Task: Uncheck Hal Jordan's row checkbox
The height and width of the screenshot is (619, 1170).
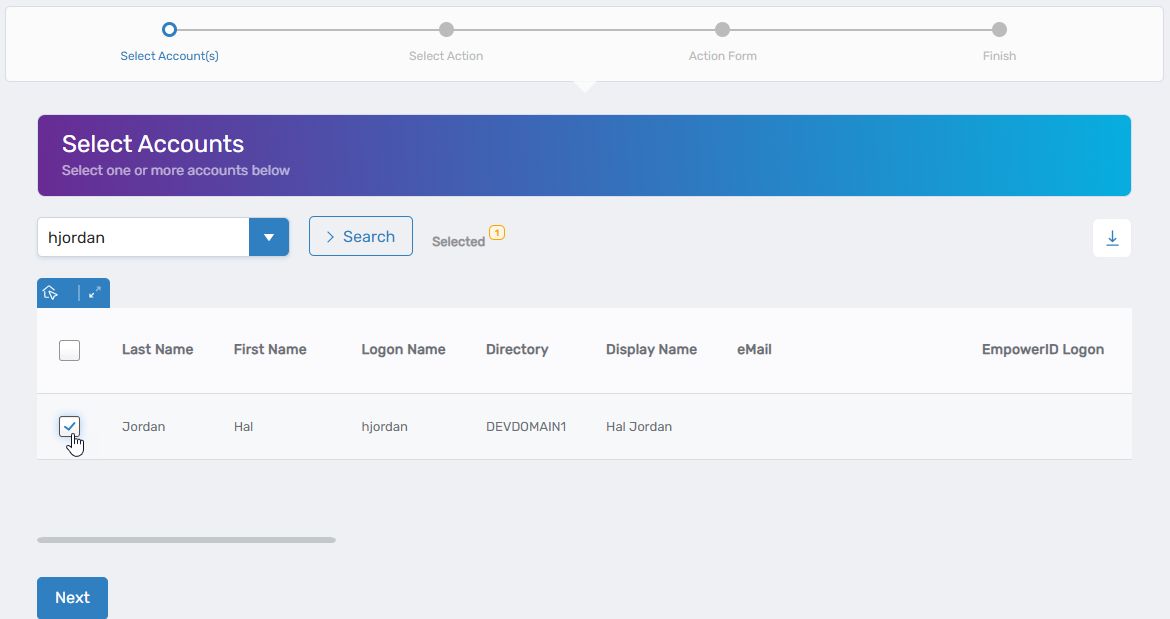Action: click(69, 426)
